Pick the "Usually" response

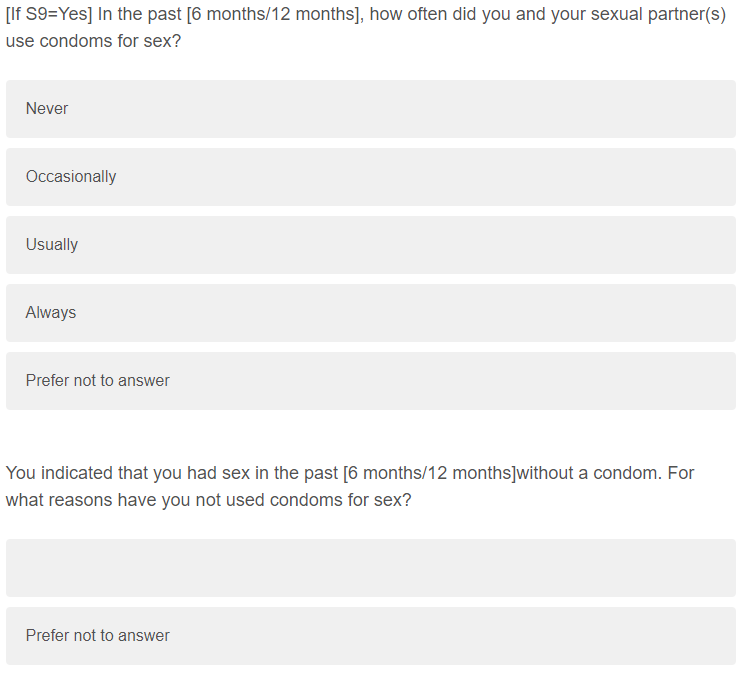click(x=370, y=245)
